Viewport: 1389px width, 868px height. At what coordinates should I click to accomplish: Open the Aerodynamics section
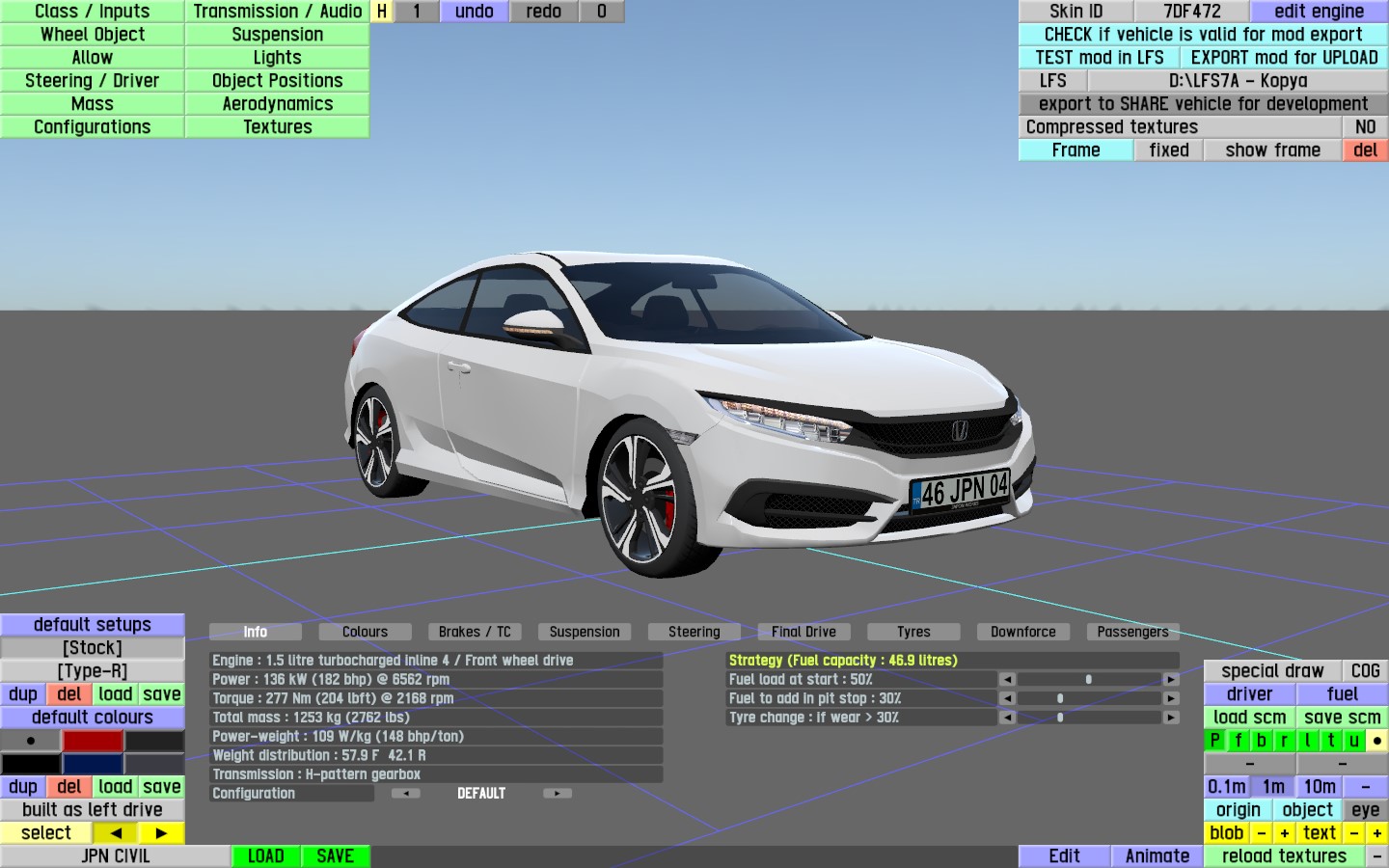277,104
